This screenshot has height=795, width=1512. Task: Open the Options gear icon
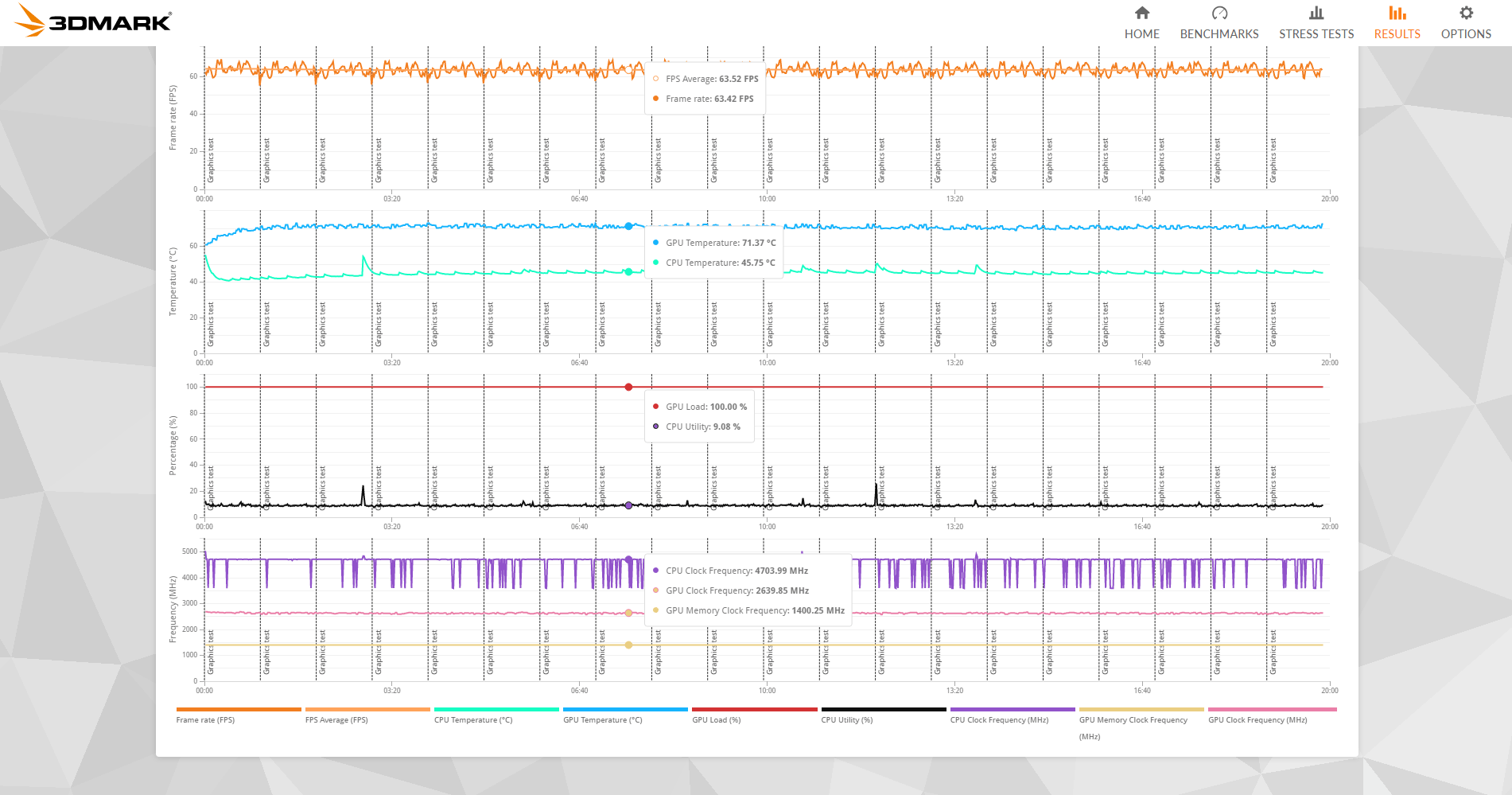pos(1466,13)
